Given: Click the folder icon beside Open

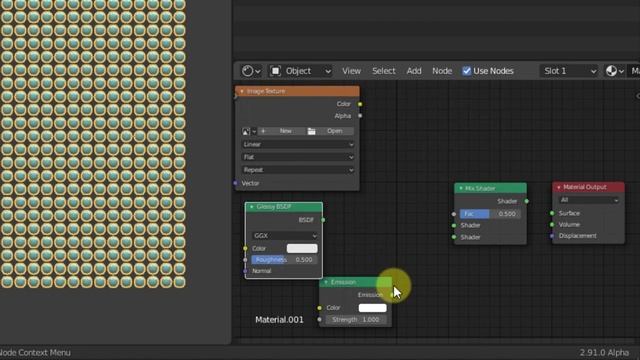Looking at the screenshot, I should click(x=311, y=131).
